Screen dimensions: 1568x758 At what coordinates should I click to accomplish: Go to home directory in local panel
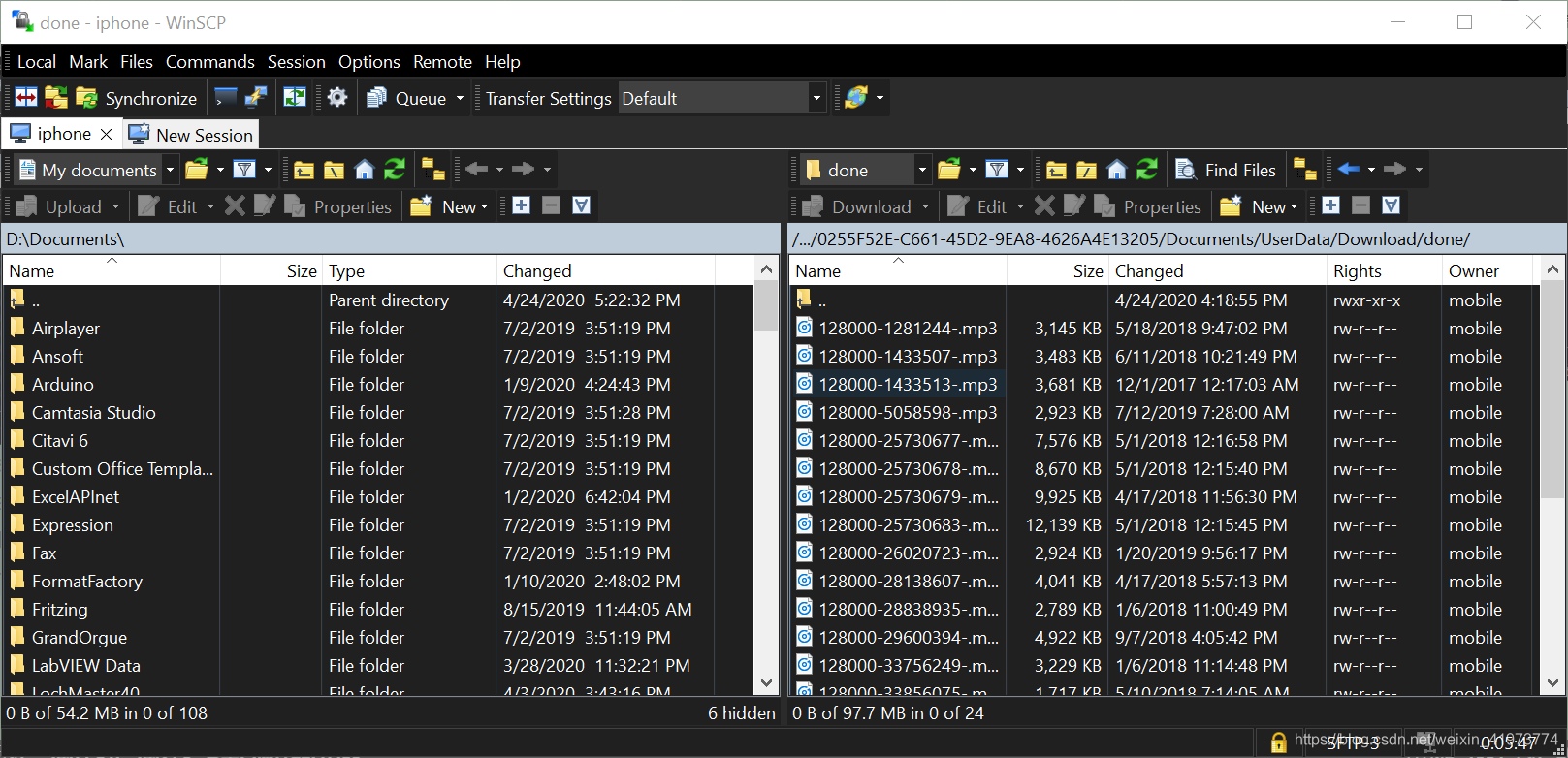point(364,170)
